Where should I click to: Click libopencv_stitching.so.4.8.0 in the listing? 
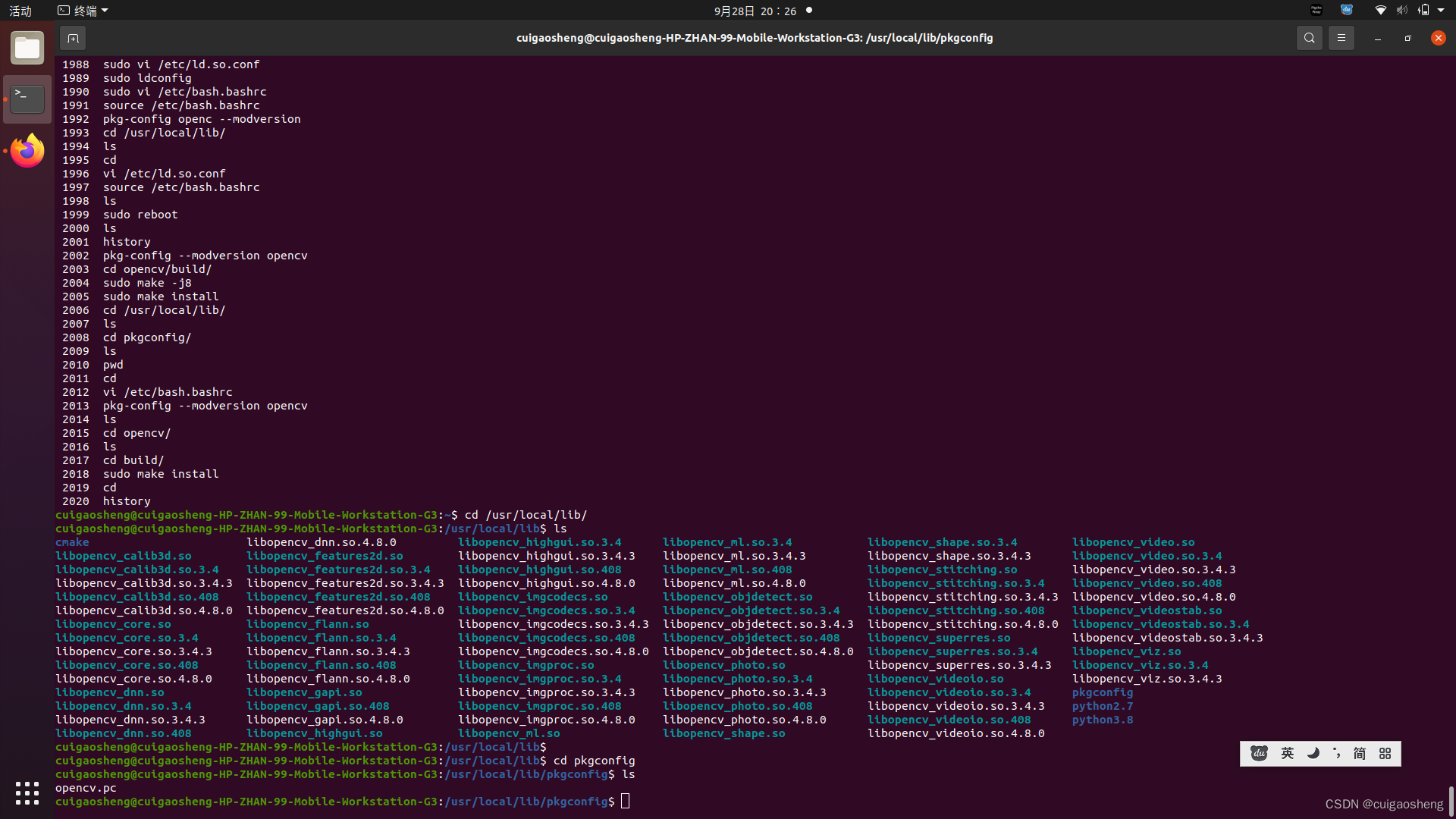(963, 624)
